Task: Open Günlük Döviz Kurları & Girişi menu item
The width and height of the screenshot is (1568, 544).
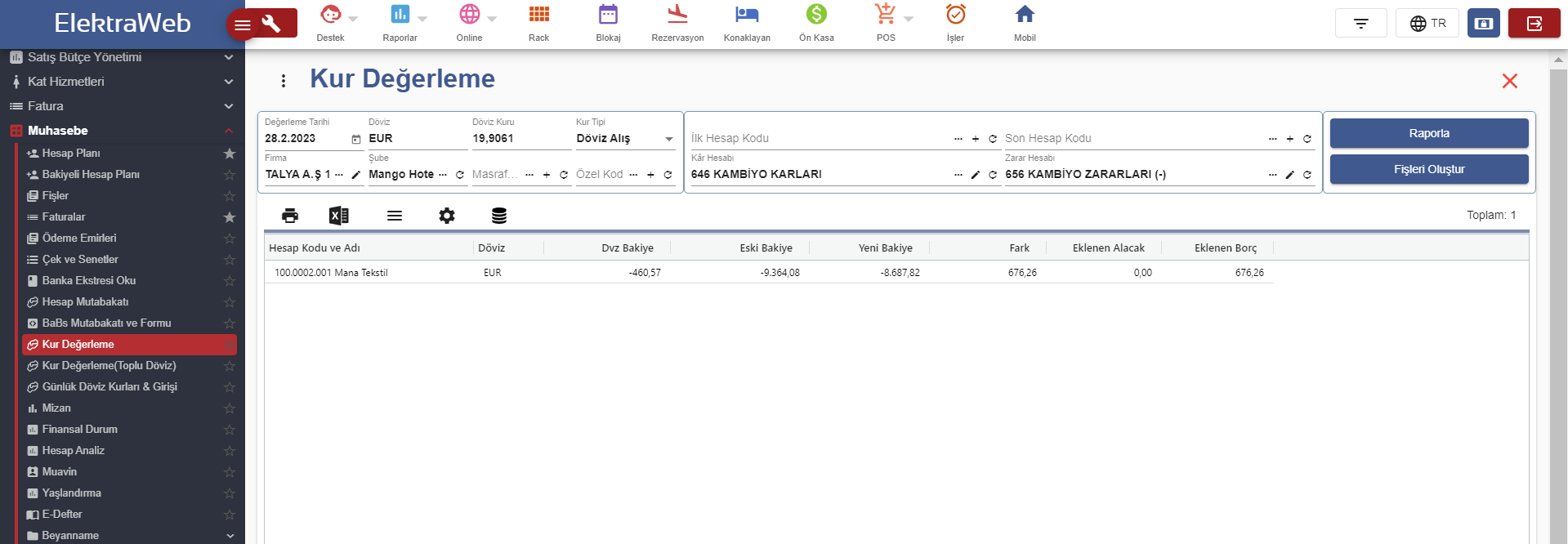Action: 109,387
